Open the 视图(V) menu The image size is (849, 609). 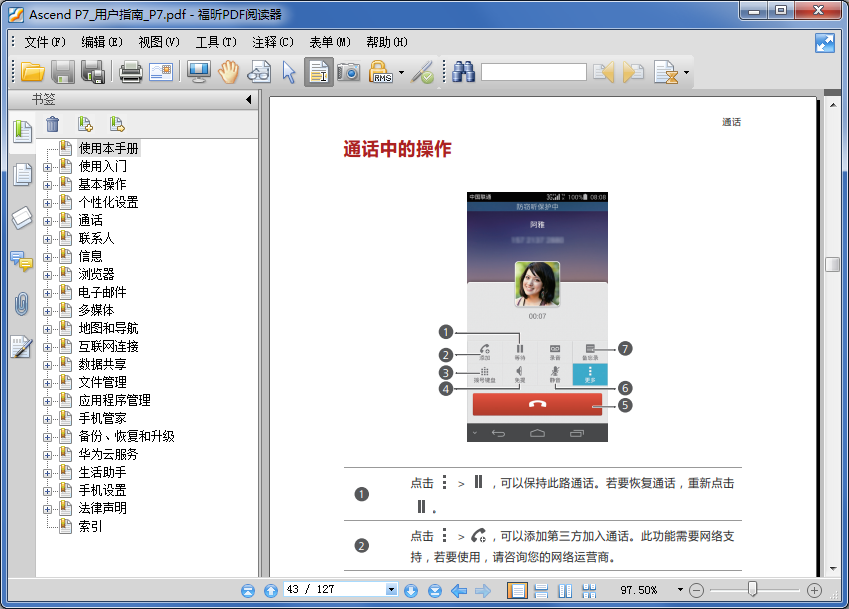pos(159,42)
